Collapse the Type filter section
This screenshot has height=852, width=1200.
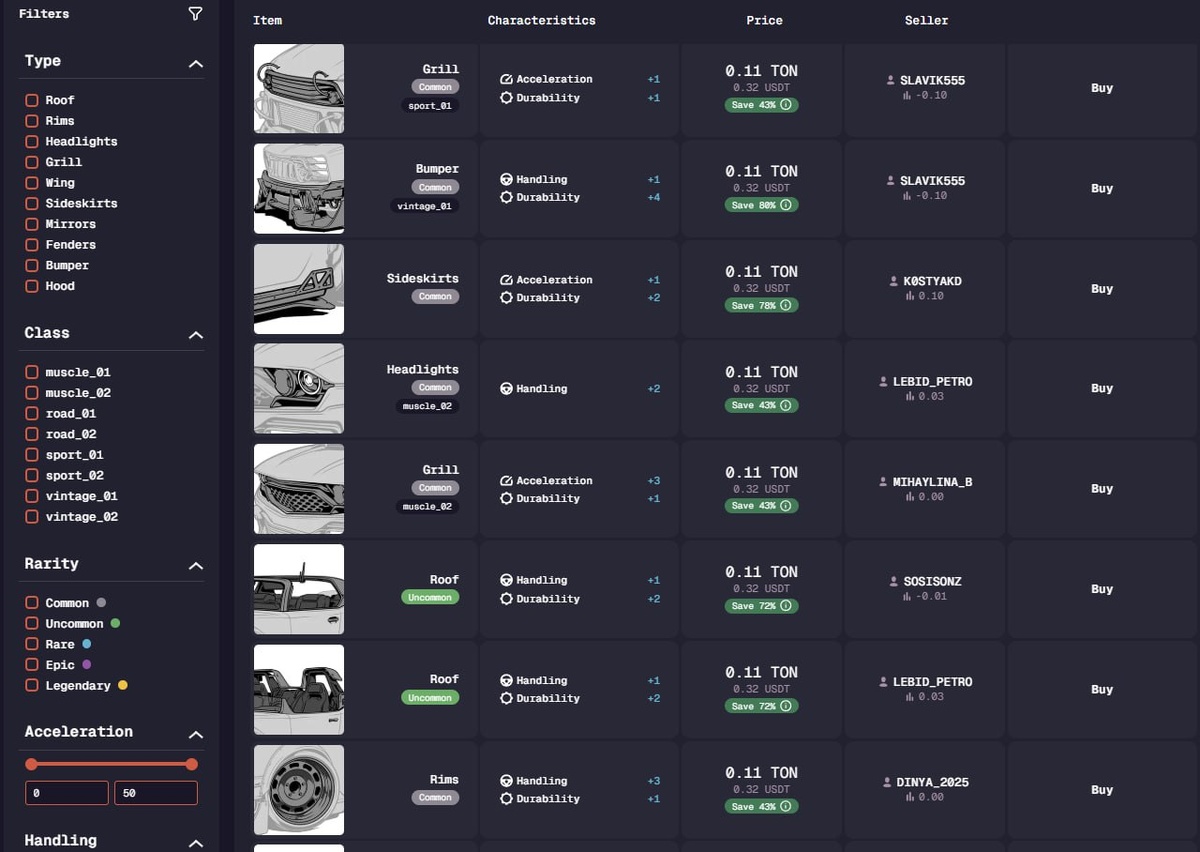pyautogui.click(x=195, y=64)
